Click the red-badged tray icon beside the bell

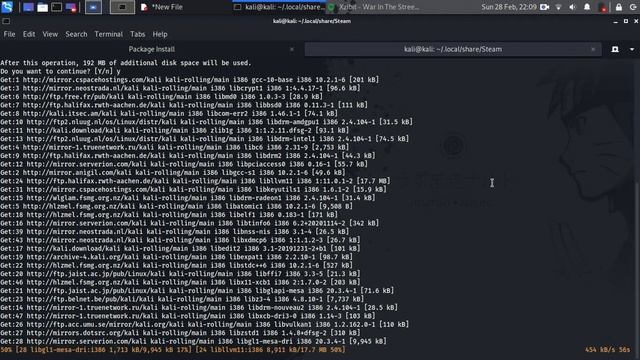click(x=602, y=7)
